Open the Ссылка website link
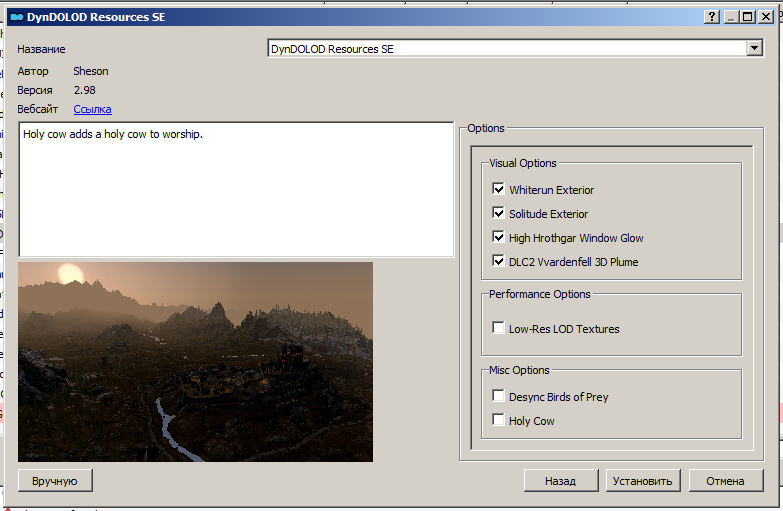 92,109
